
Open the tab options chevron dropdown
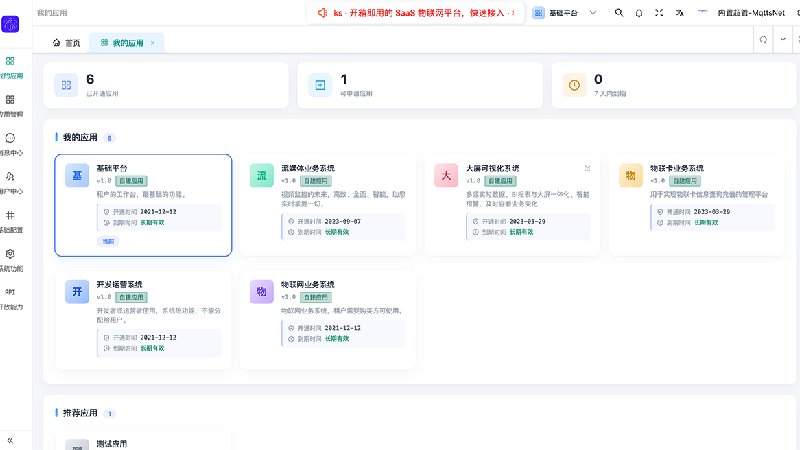click(783, 40)
